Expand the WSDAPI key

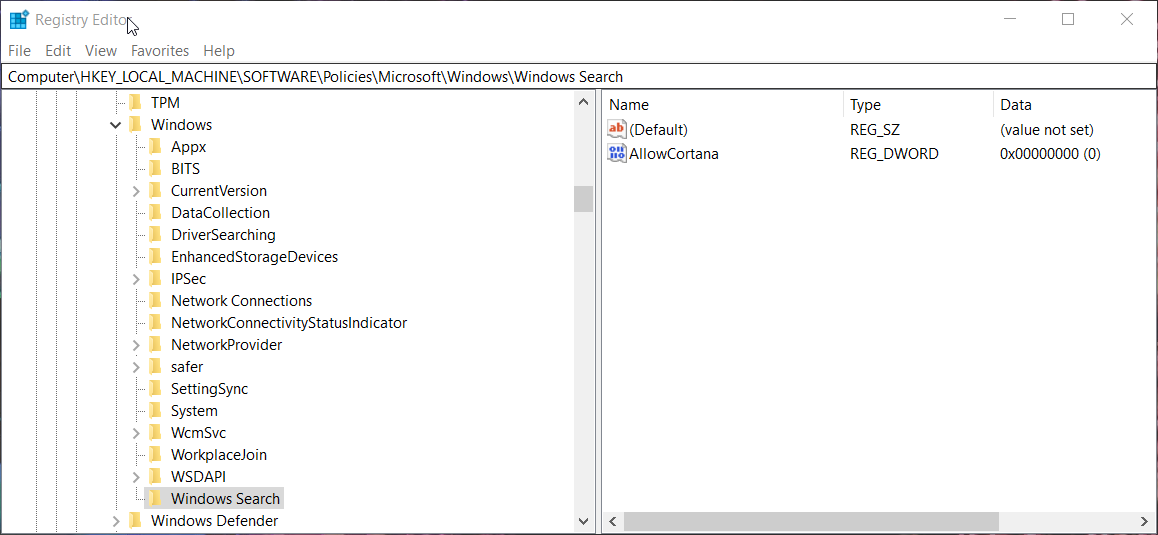pyautogui.click(x=136, y=477)
